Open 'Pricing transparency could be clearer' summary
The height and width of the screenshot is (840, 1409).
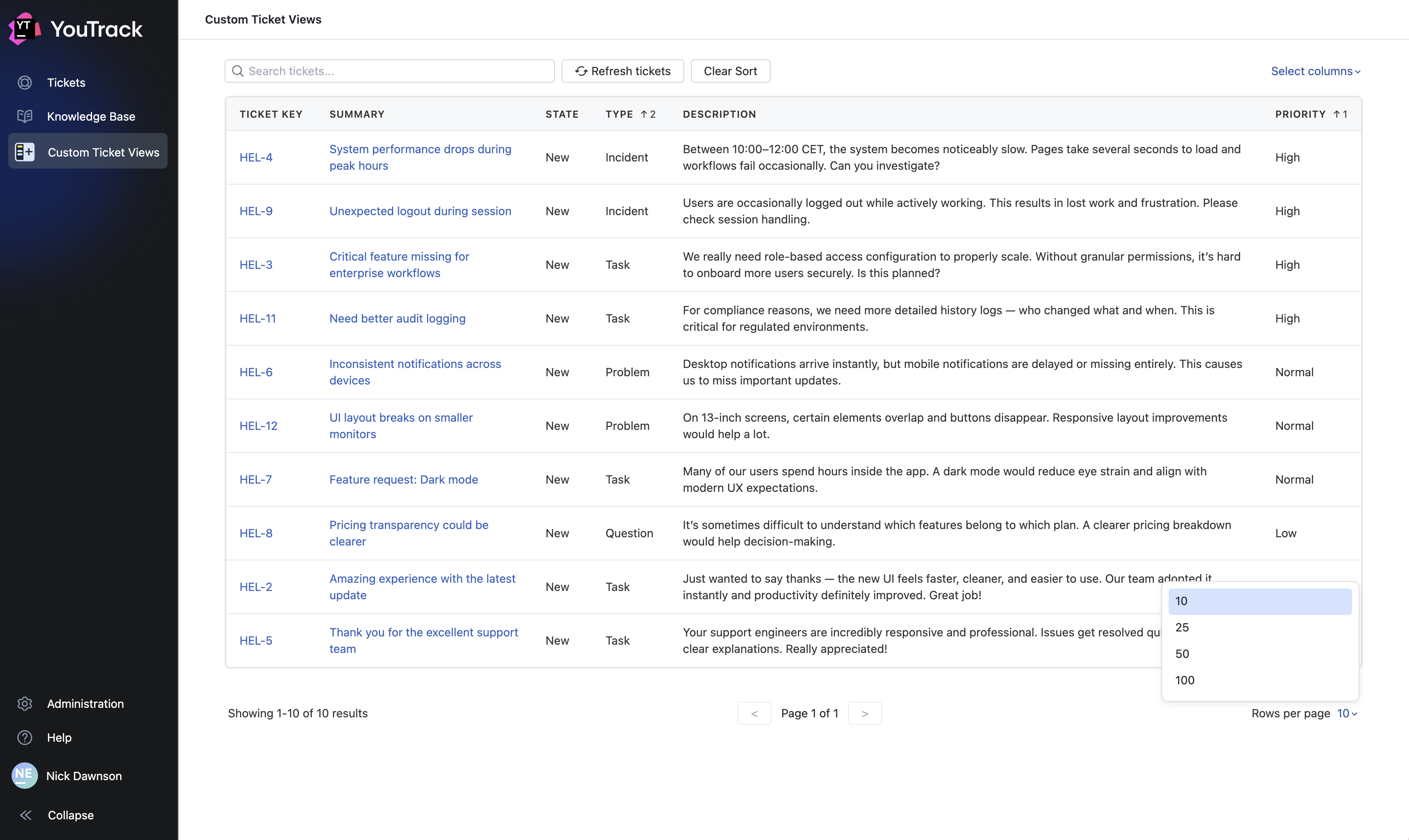pyautogui.click(x=408, y=533)
